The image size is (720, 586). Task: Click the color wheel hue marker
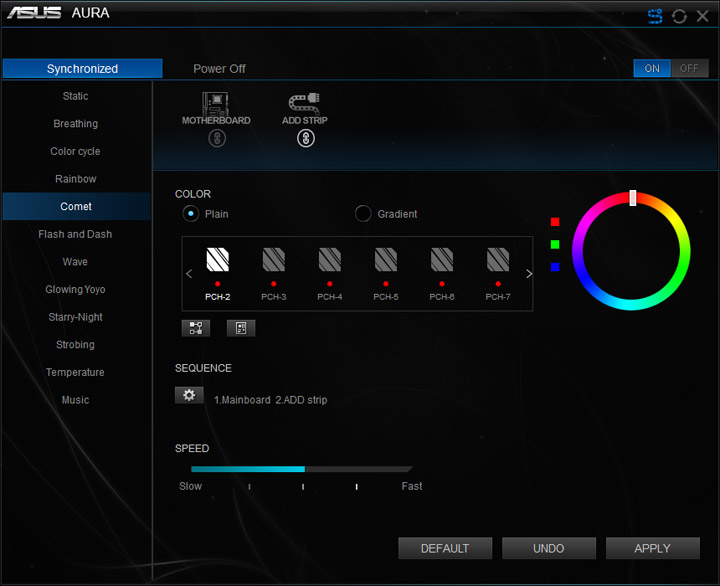point(633,198)
